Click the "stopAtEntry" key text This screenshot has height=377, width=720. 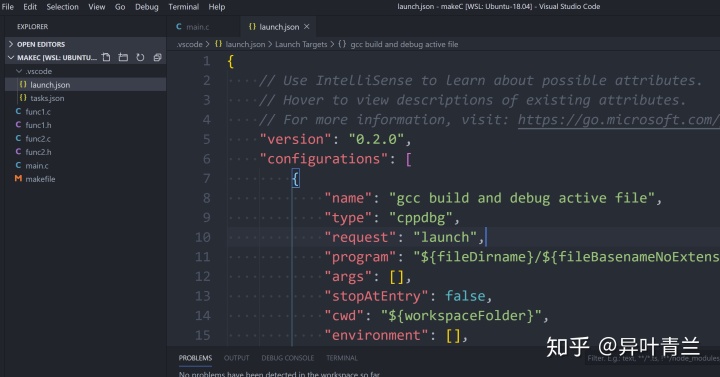coord(377,296)
